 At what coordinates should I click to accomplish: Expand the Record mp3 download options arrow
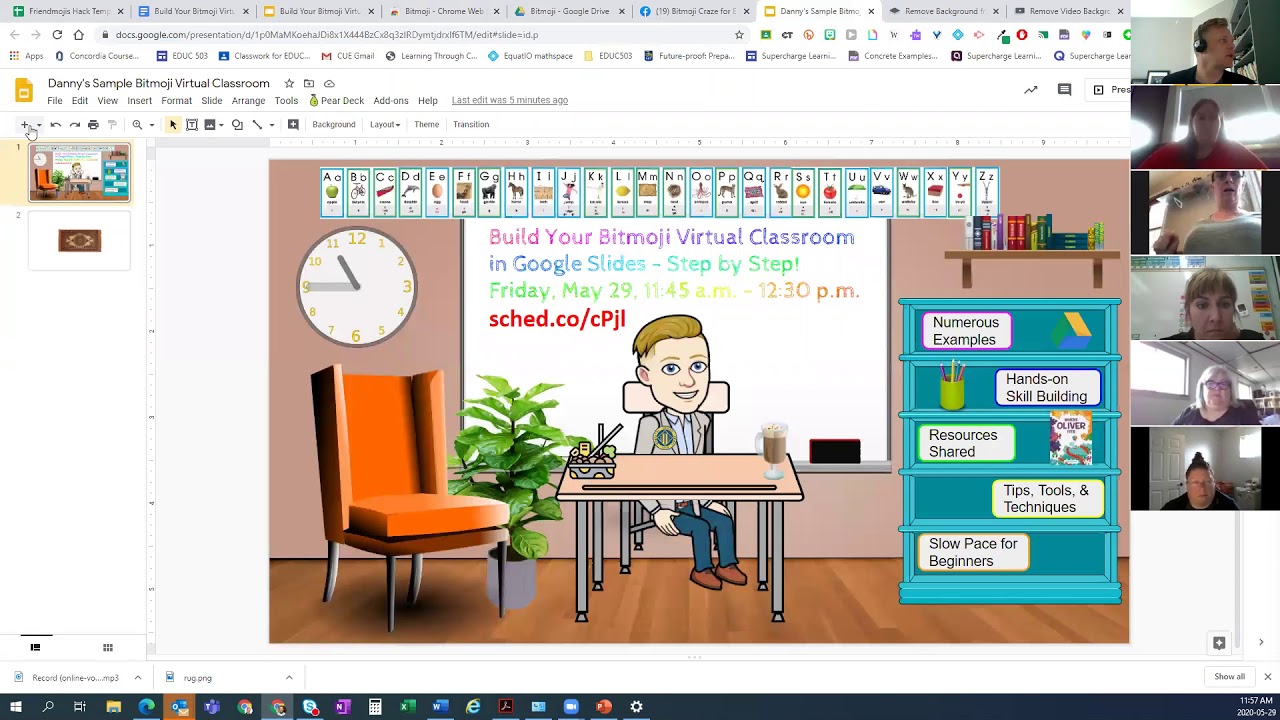coord(137,678)
